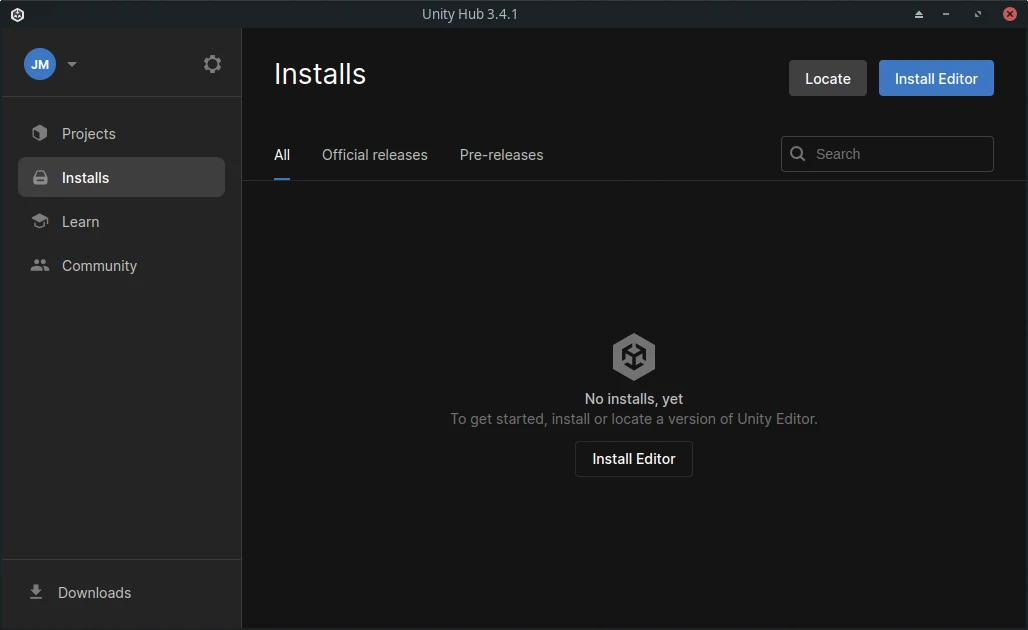Click the Community people icon
This screenshot has height=630, width=1028.
click(x=40, y=265)
